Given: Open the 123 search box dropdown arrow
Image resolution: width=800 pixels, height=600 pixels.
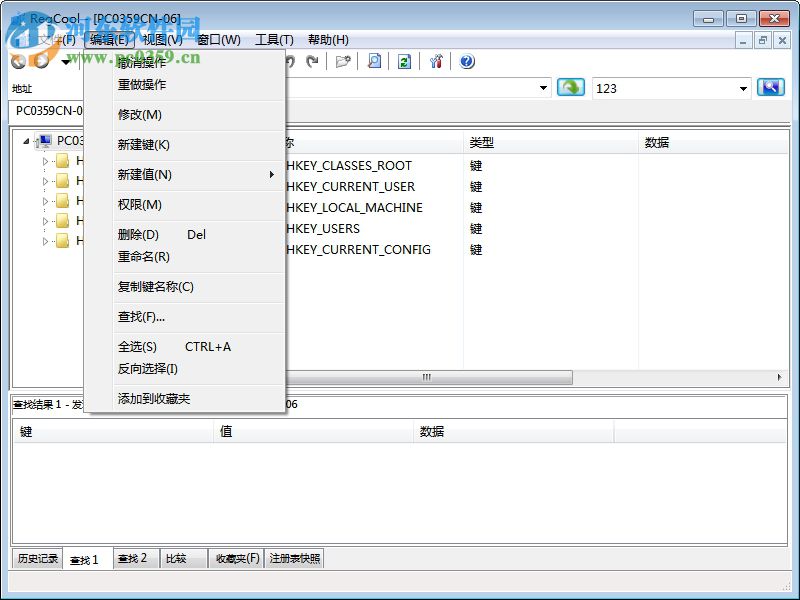Looking at the screenshot, I should [x=743, y=88].
